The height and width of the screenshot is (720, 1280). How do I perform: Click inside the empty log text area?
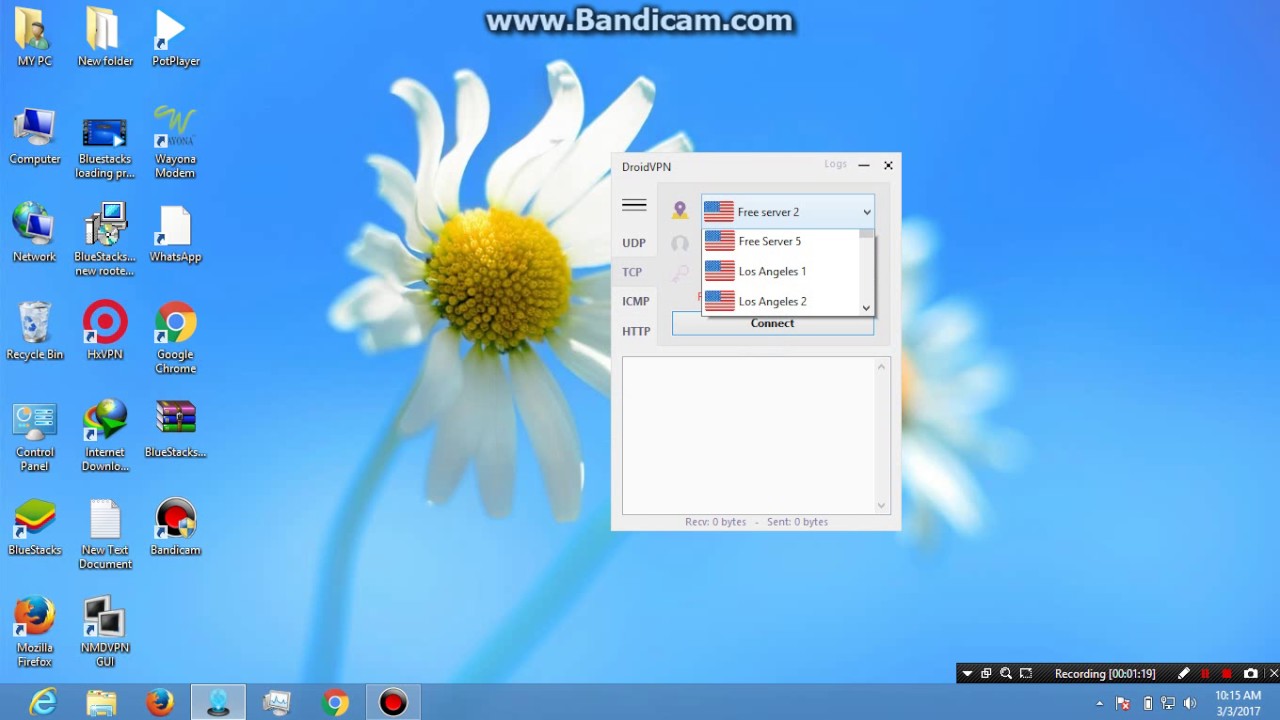[748, 436]
